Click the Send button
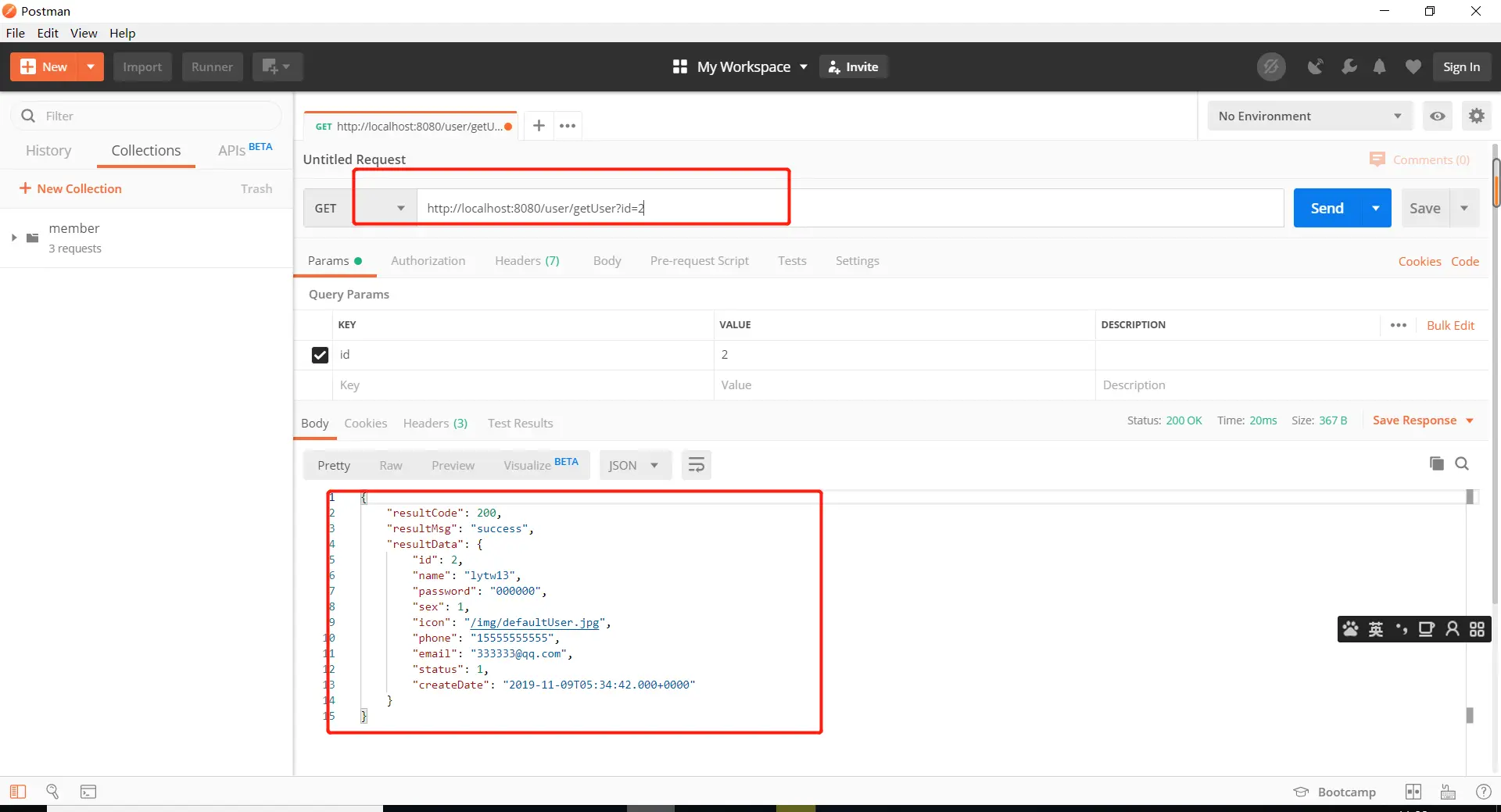The image size is (1501, 812). (1327, 208)
